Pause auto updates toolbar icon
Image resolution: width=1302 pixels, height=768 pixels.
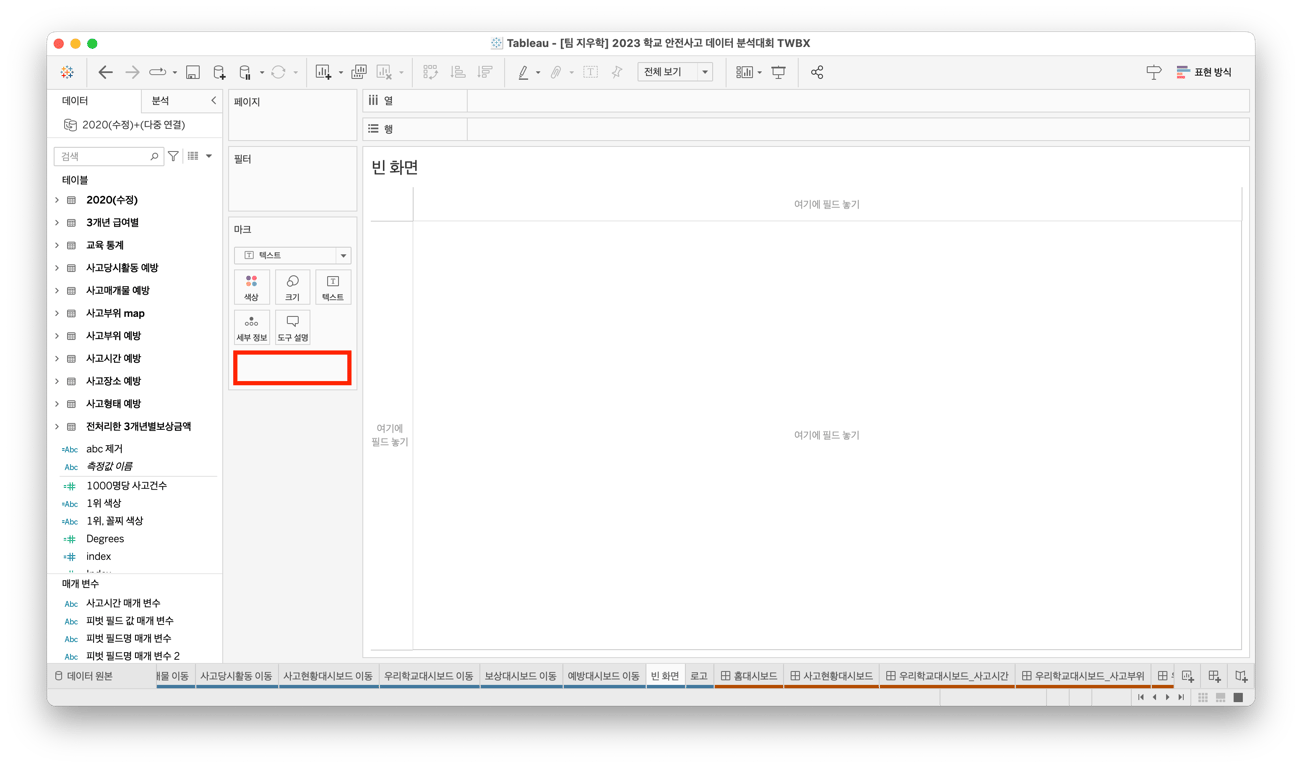(245, 72)
